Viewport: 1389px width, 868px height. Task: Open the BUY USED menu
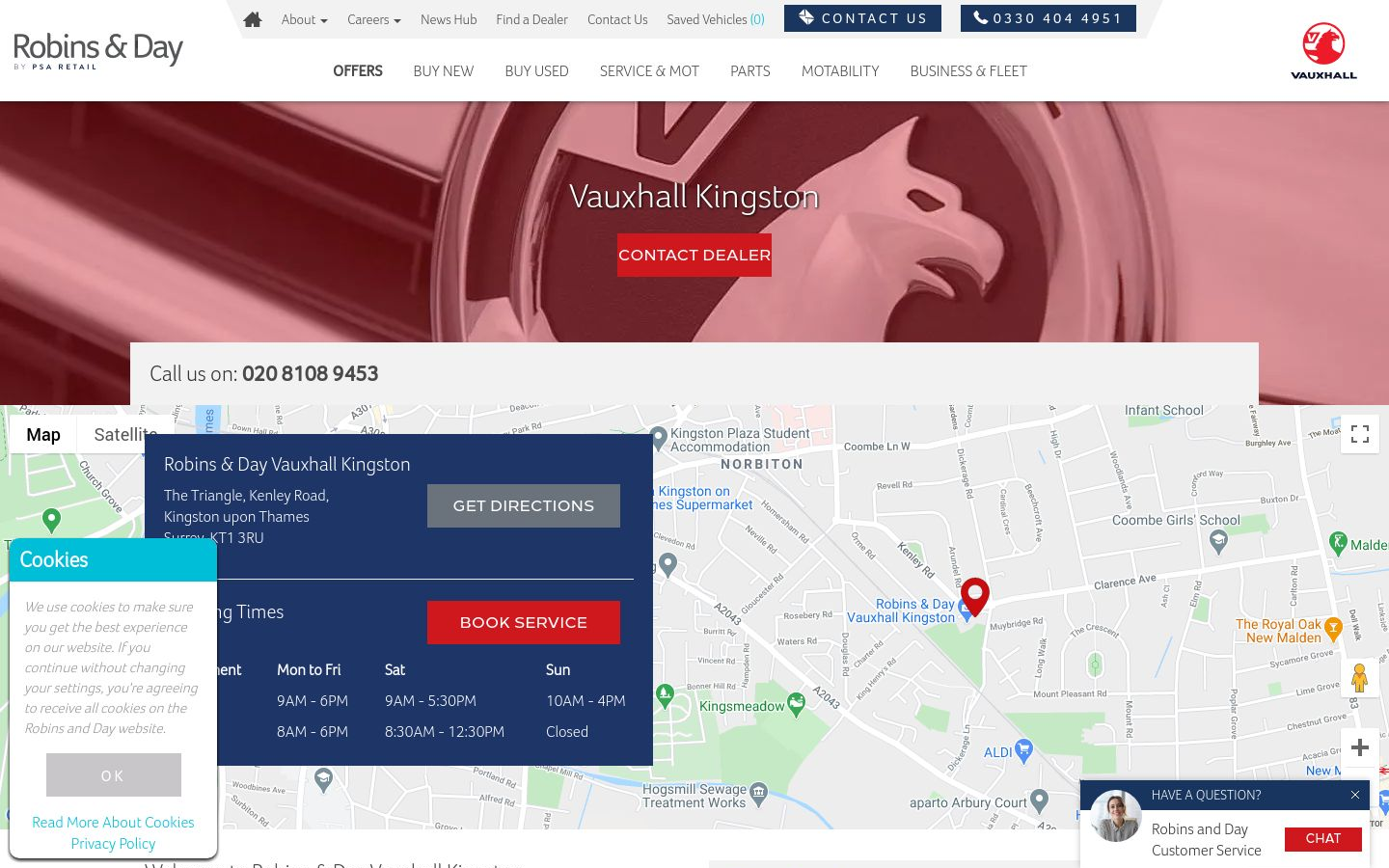tap(536, 71)
